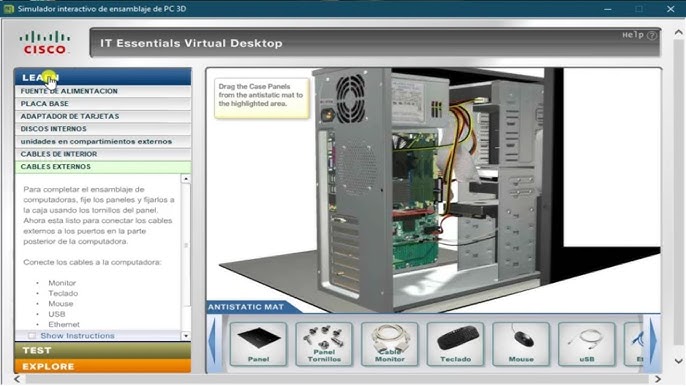Image resolution: width=686 pixels, height=386 pixels.
Task: Pick the USB cable icon
Action: point(586,344)
